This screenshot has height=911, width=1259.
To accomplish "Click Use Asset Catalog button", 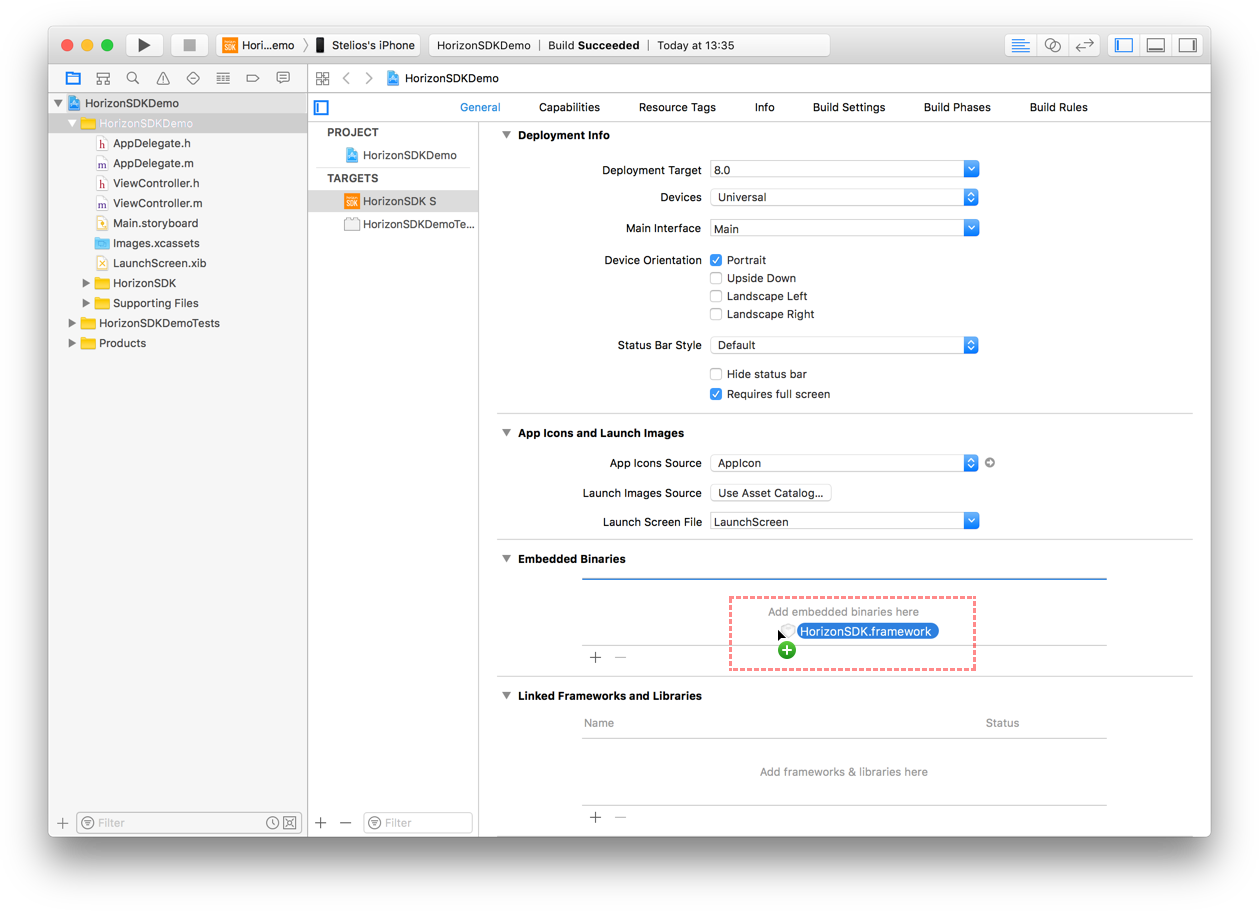I will (771, 493).
